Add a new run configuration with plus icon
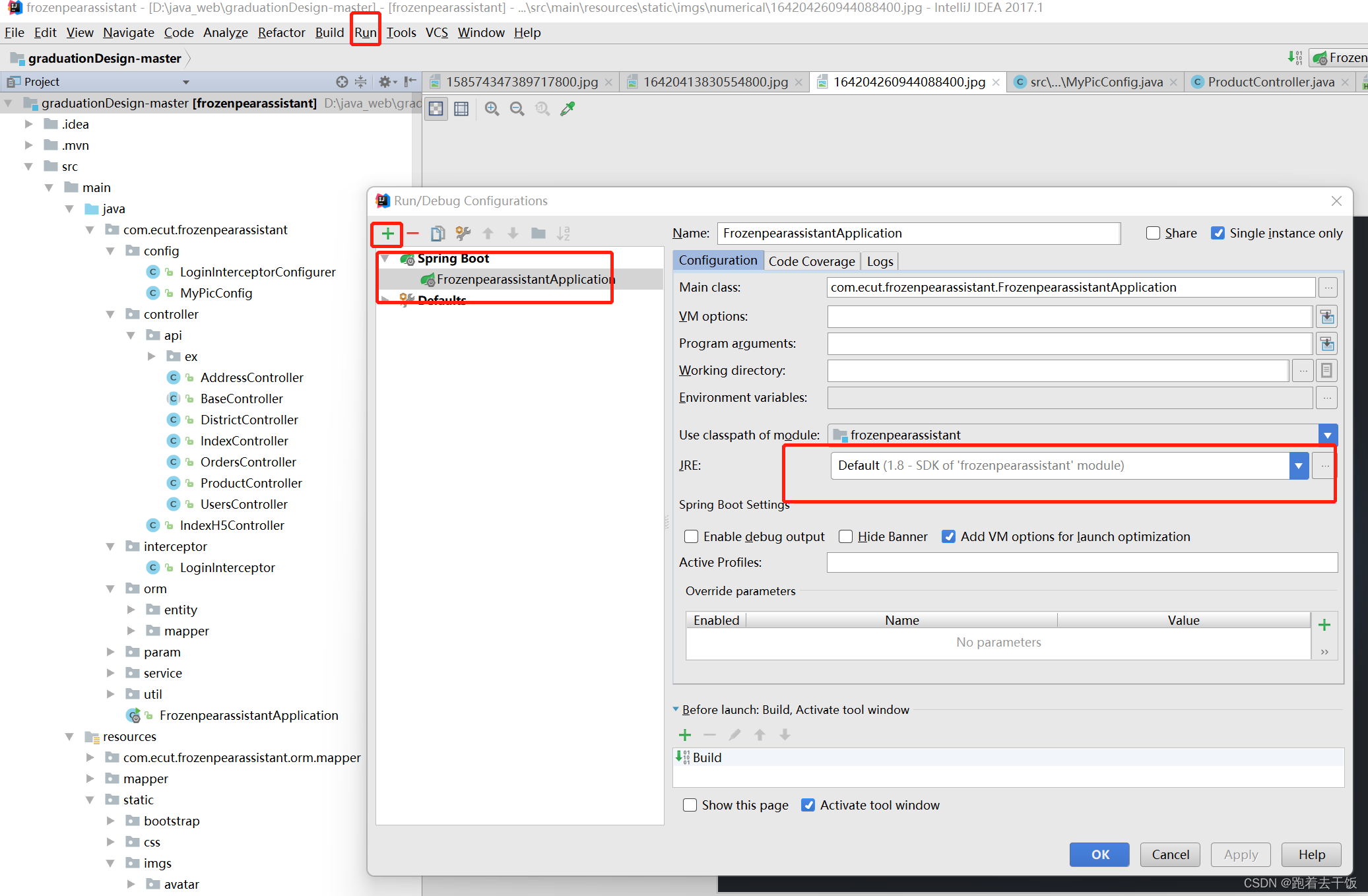Viewport: 1368px width, 896px height. tap(387, 234)
